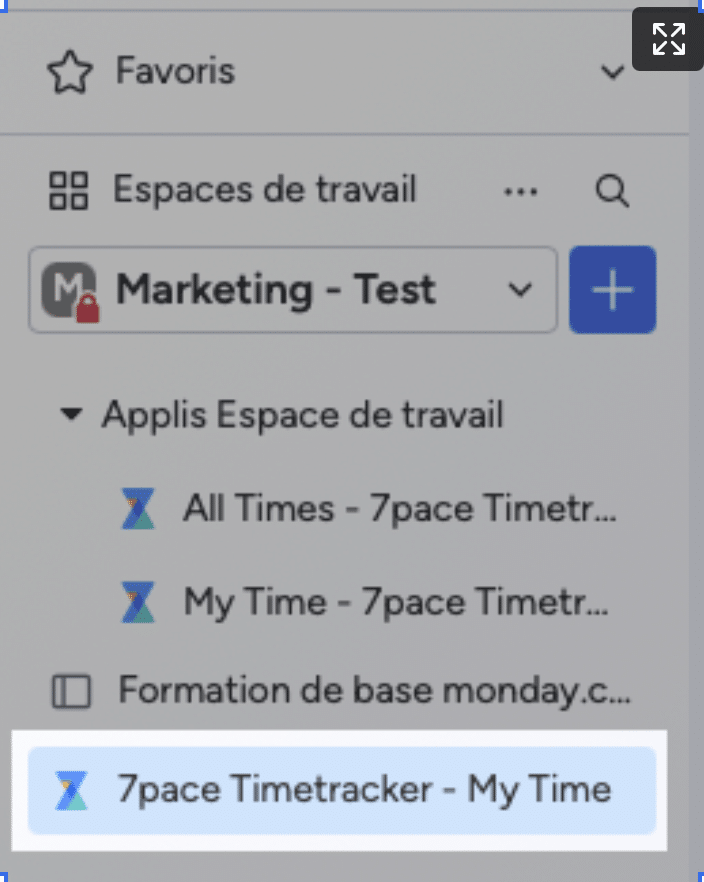Open the three-dots menu for Espaces de travail
704x882 pixels.
pos(520,192)
